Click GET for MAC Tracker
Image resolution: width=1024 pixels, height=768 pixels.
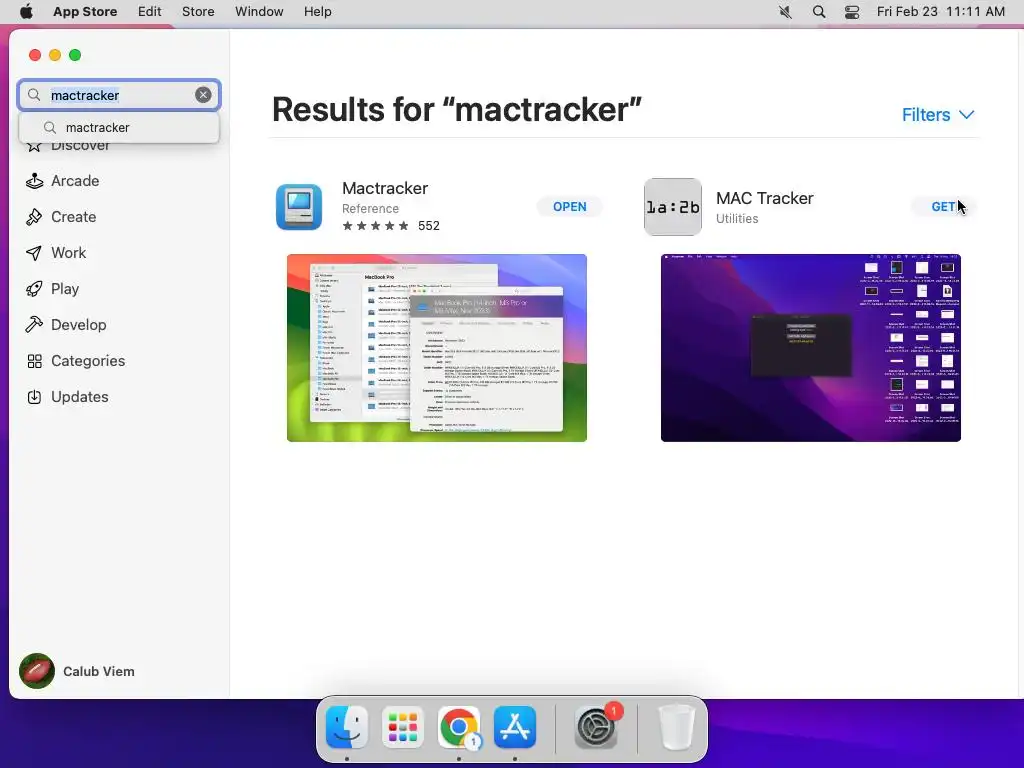point(944,207)
